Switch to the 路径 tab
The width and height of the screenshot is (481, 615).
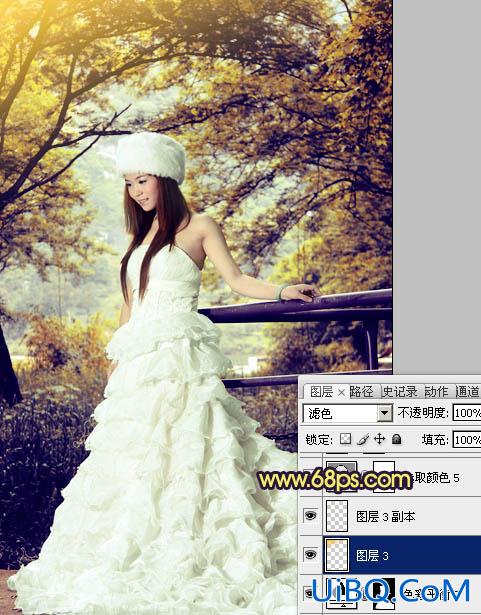(361, 391)
